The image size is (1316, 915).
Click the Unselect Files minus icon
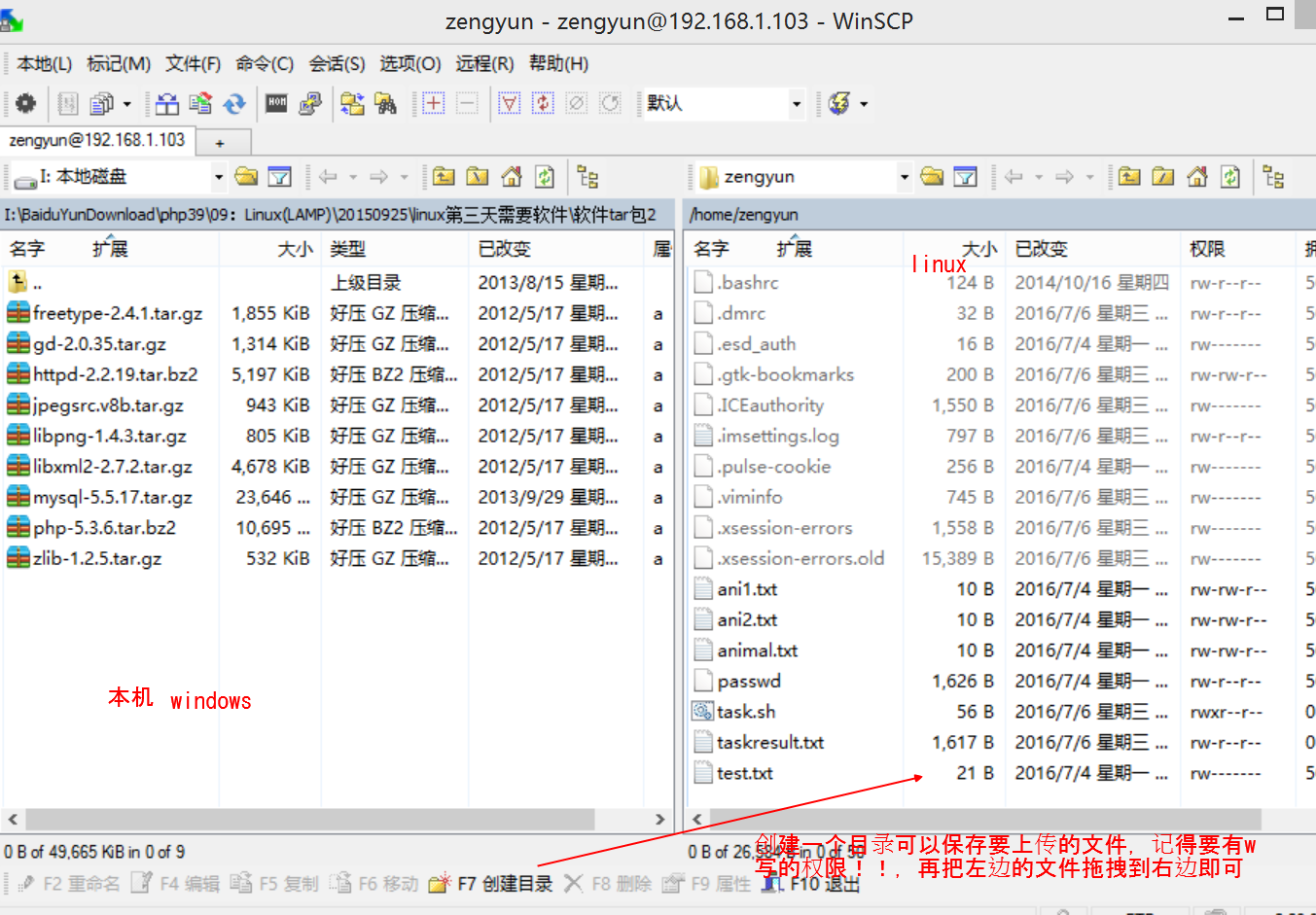click(x=467, y=103)
